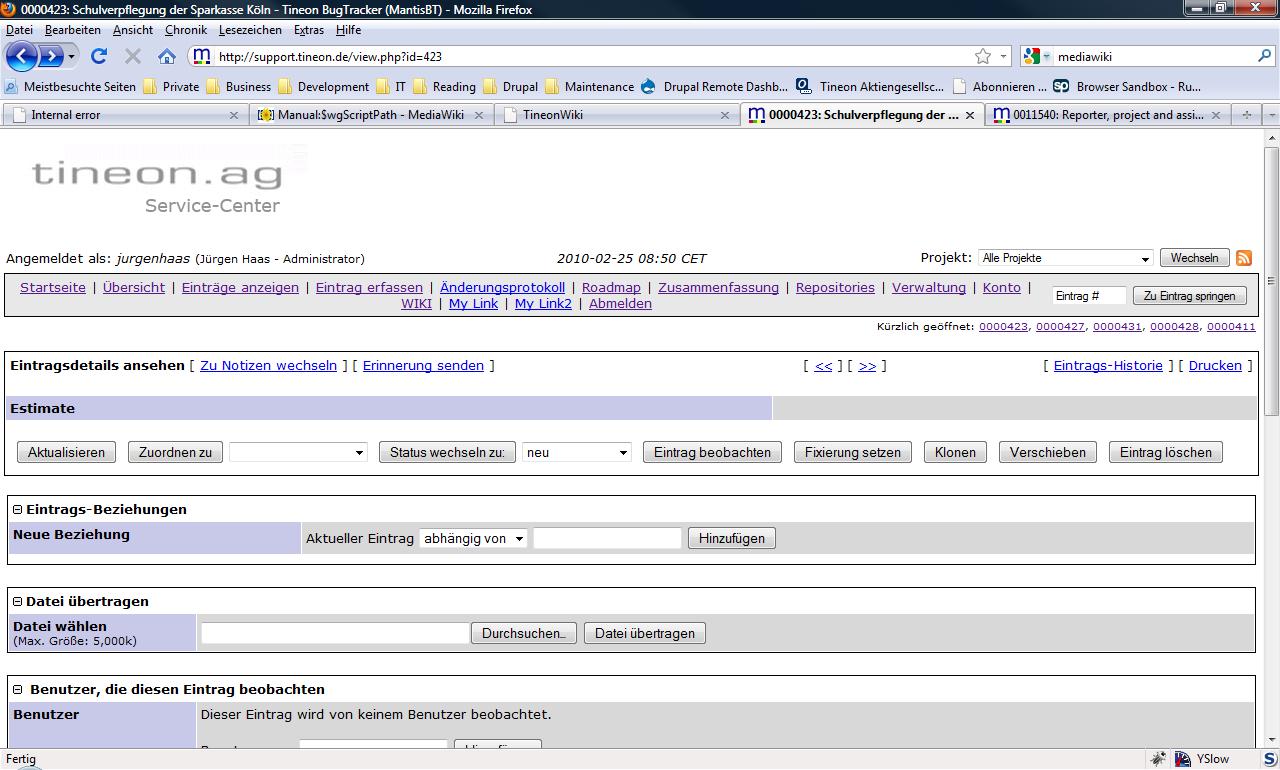Click the browser Back arrow button
The image size is (1280, 770).
(x=22, y=56)
